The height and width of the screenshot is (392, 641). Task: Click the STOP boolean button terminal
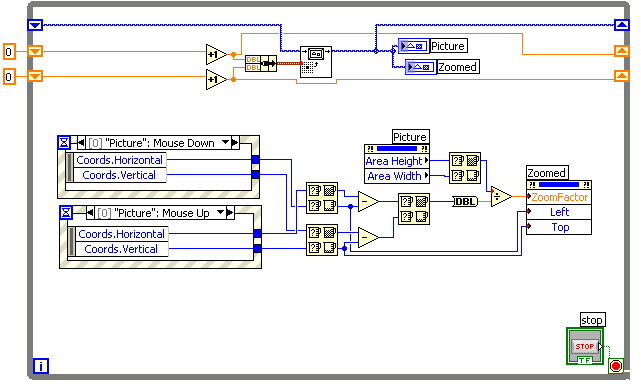point(585,346)
